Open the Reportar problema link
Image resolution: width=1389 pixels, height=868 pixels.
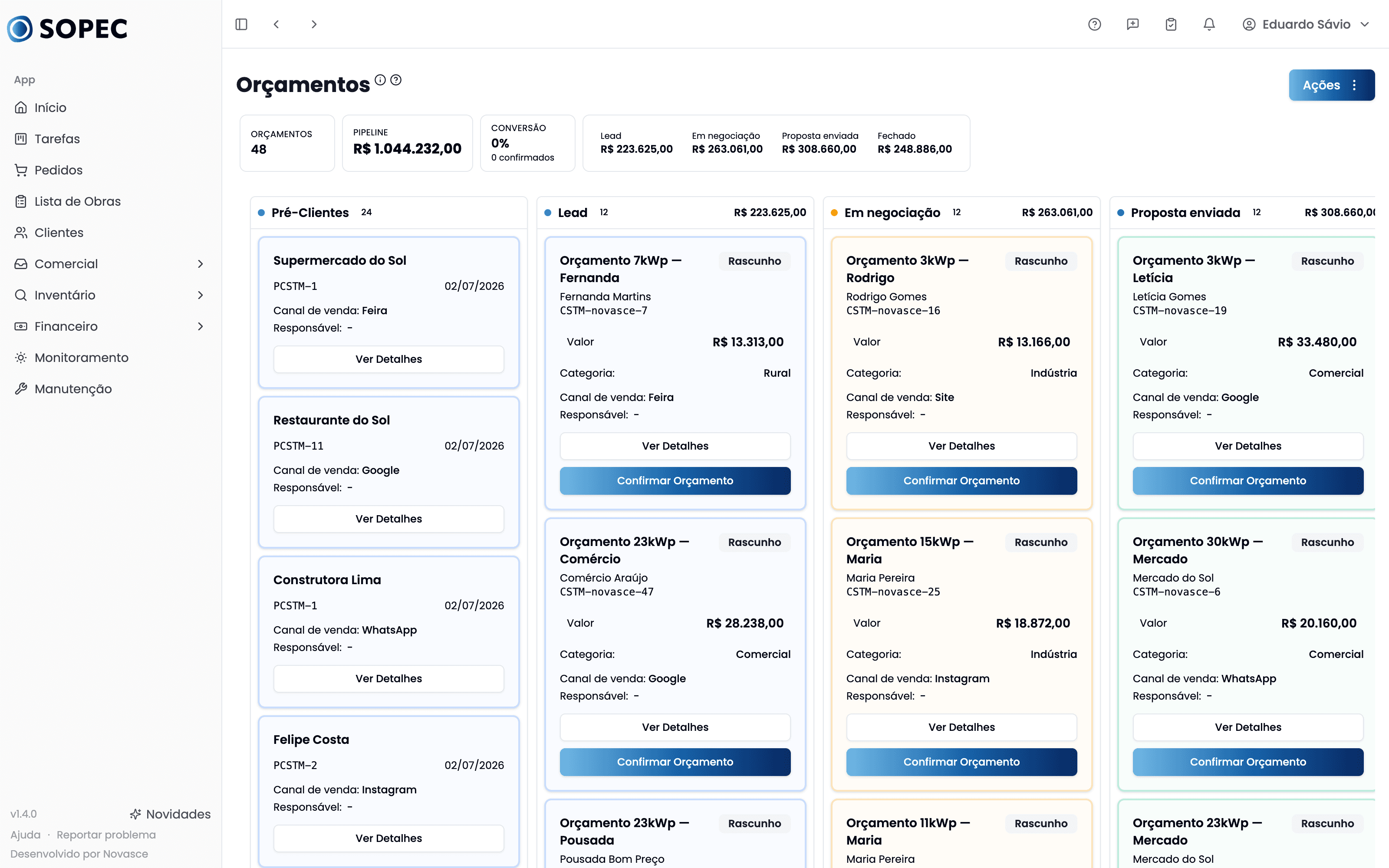106,835
